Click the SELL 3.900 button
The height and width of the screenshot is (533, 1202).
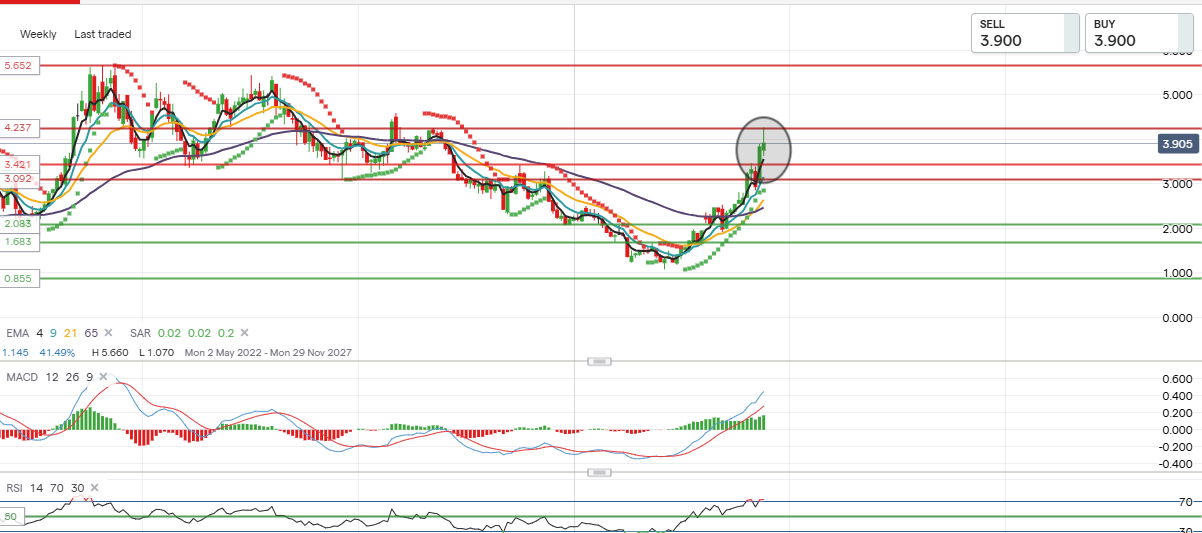1025,33
